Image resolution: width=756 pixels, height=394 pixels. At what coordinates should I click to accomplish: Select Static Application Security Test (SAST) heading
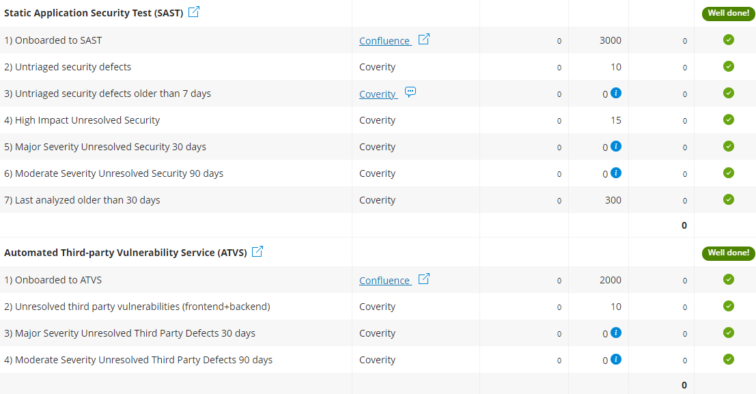tap(94, 13)
